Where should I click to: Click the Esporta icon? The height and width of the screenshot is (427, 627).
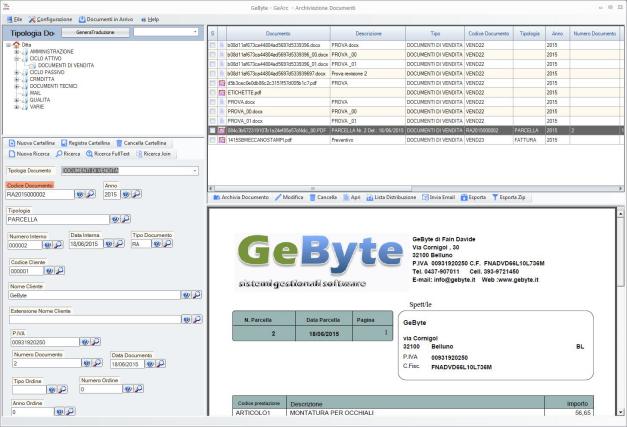(464, 197)
